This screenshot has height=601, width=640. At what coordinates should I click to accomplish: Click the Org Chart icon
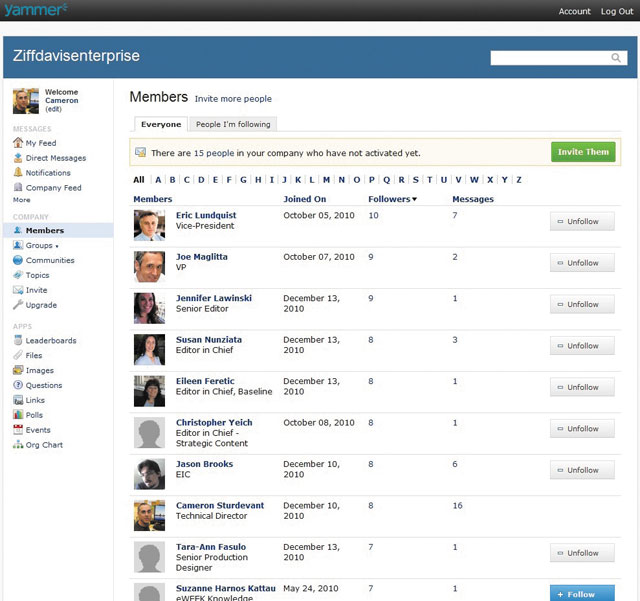[x=18, y=445]
